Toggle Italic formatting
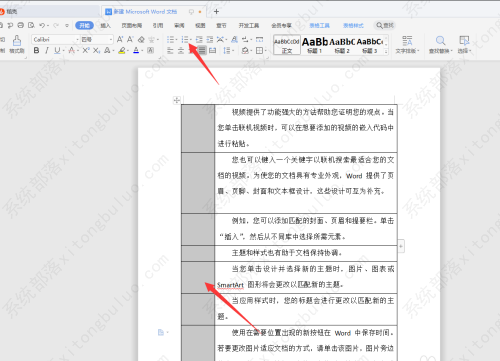500x361 pixels. coord(47,50)
